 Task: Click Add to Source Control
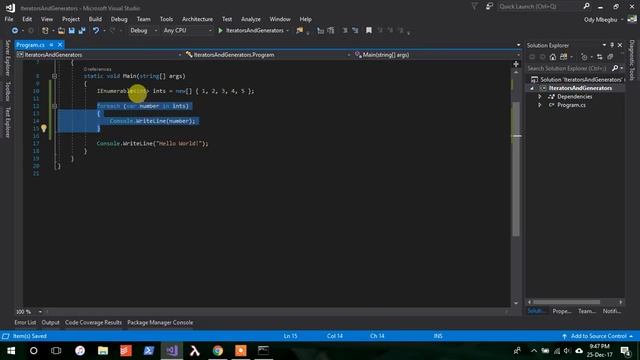598,336
